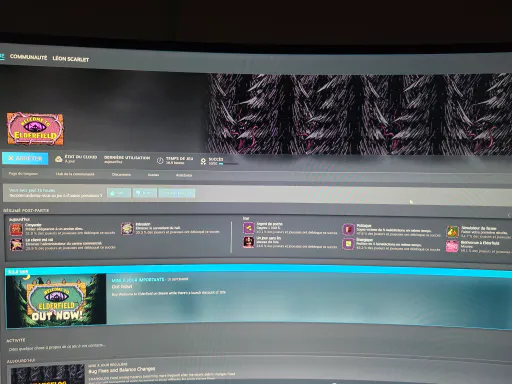Click the Argent de poche achievement icon
The image size is (512, 384).
[249, 228]
